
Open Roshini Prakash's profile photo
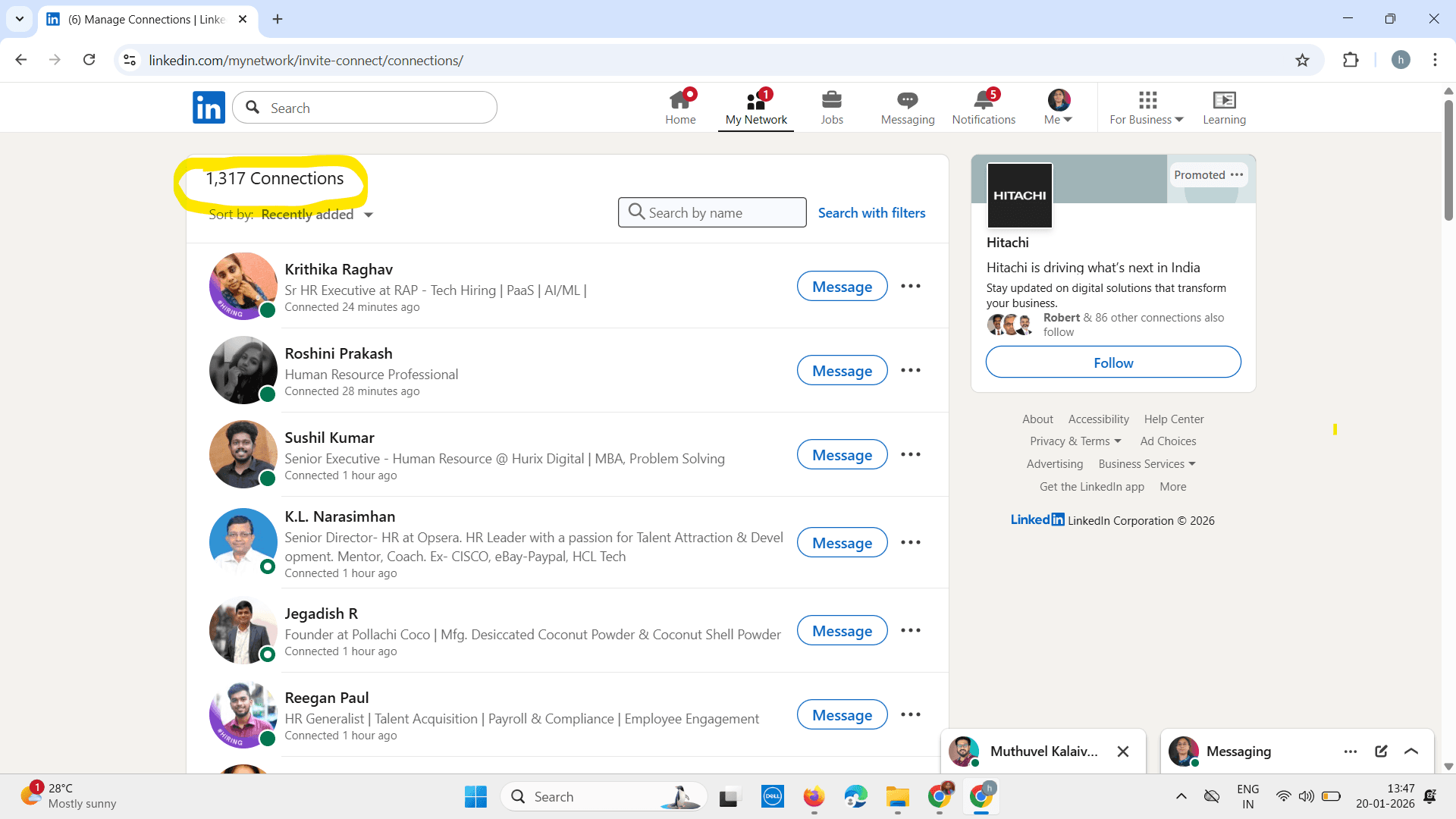pos(243,370)
